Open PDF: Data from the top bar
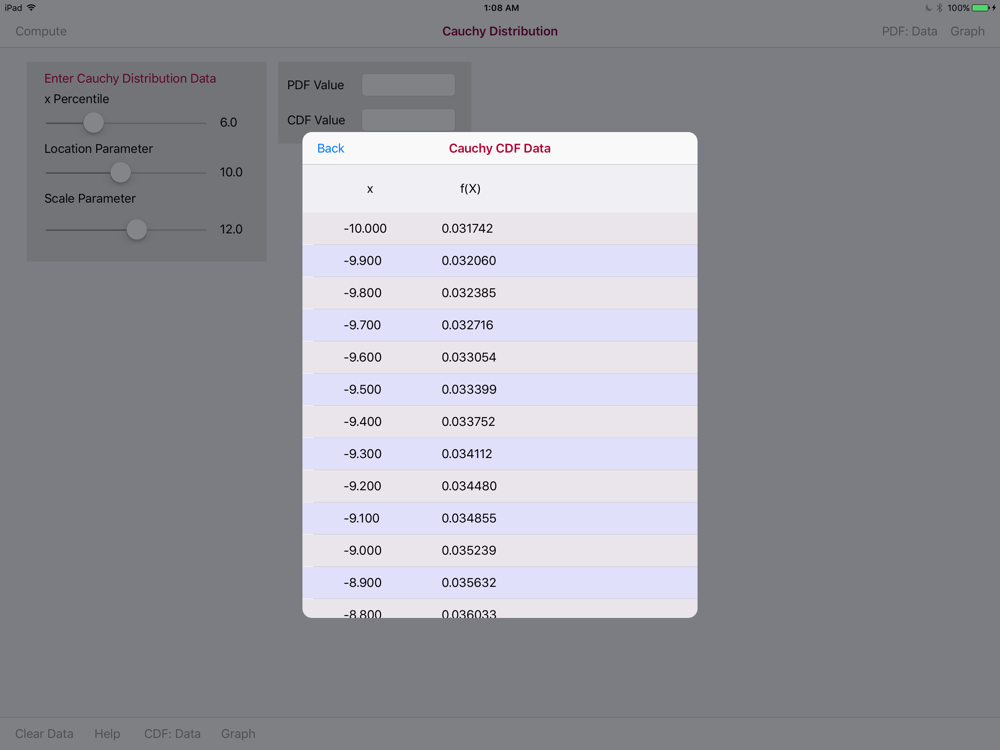 (x=909, y=31)
